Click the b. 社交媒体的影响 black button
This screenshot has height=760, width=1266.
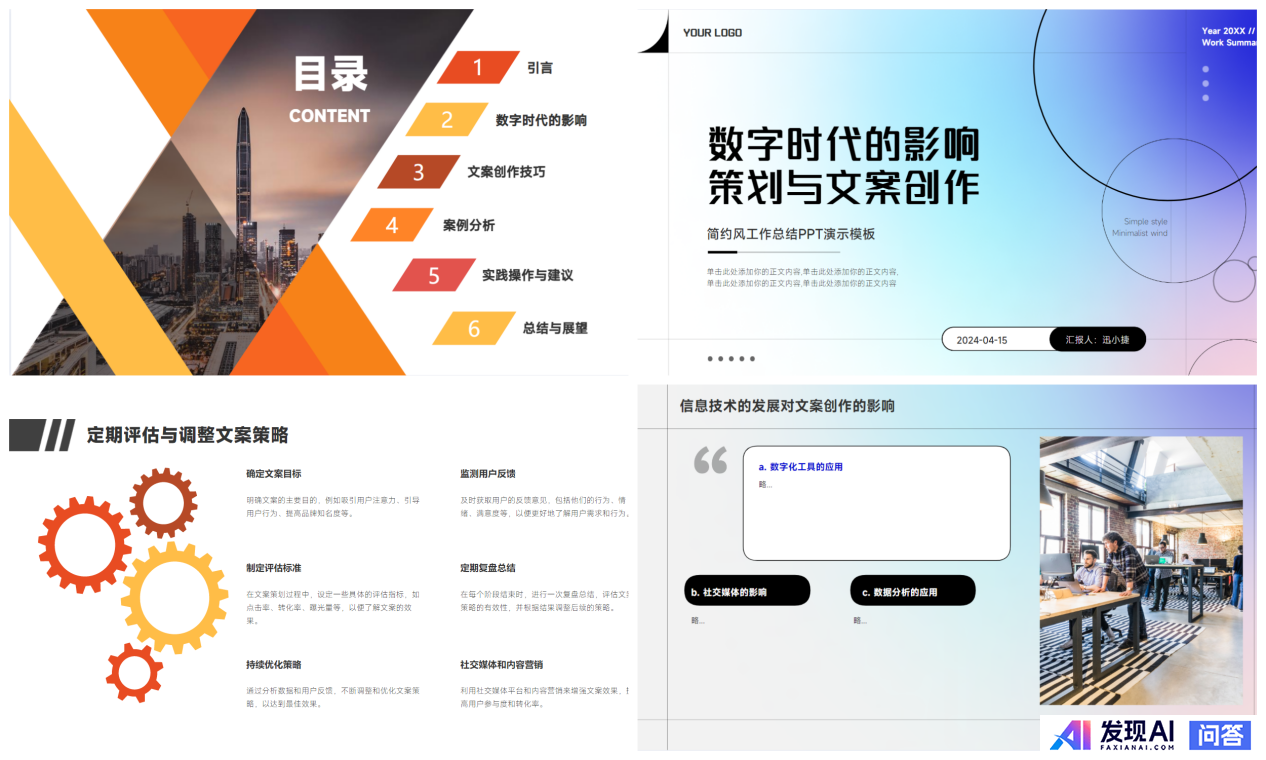(x=747, y=591)
